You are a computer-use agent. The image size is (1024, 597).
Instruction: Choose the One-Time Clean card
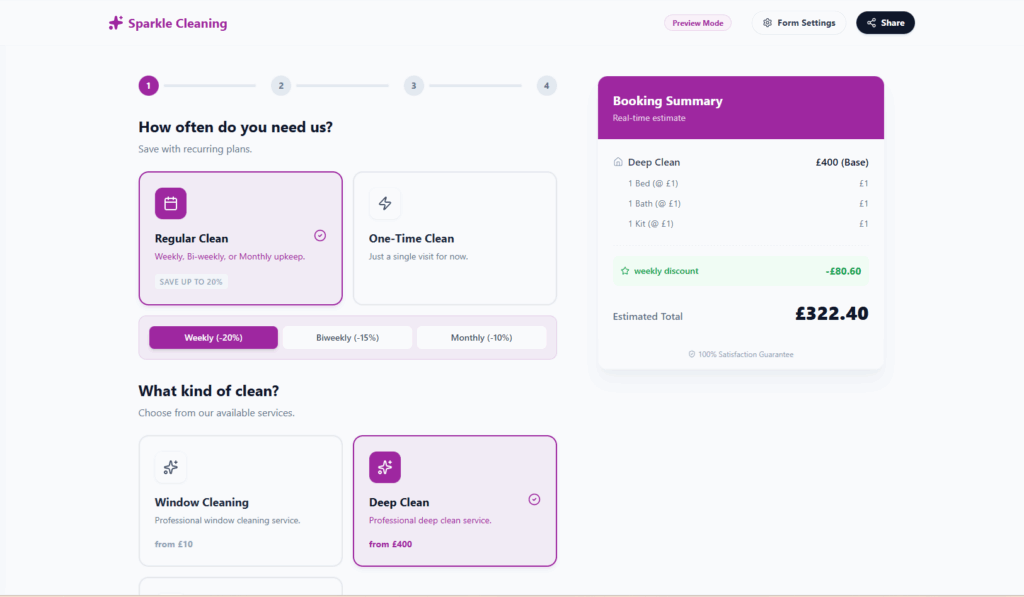tap(454, 238)
